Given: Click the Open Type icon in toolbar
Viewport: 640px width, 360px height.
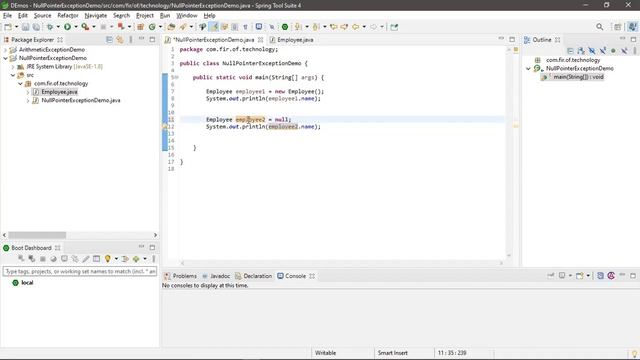Looking at the screenshot, I should click(x=171, y=27).
